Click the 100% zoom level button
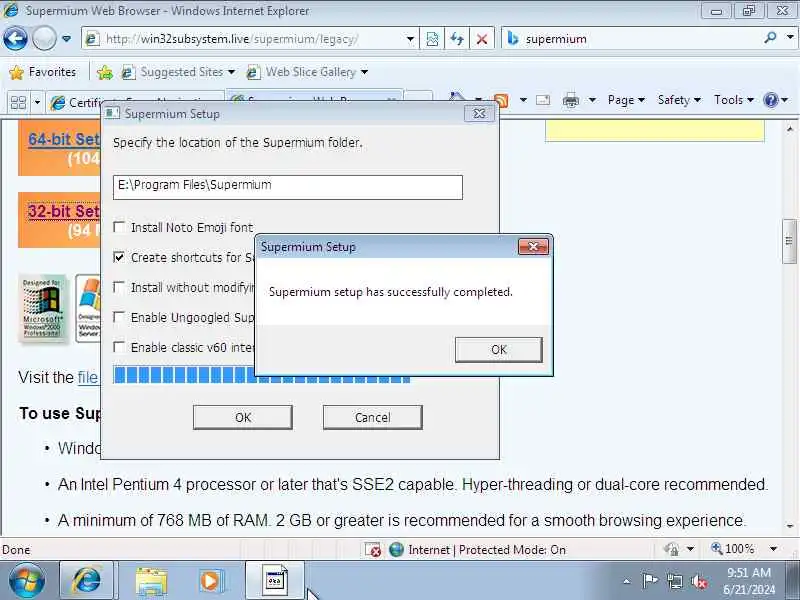Viewport: 800px width, 600px height. [x=733, y=549]
